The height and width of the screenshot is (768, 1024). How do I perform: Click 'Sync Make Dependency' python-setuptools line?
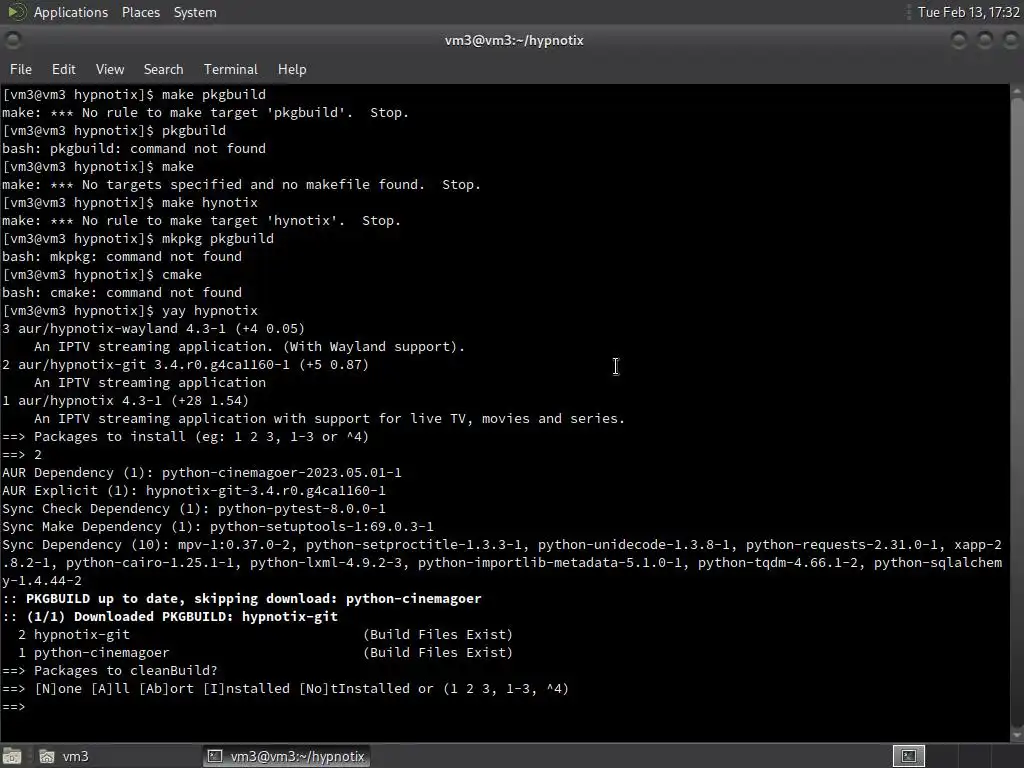[217, 526]
